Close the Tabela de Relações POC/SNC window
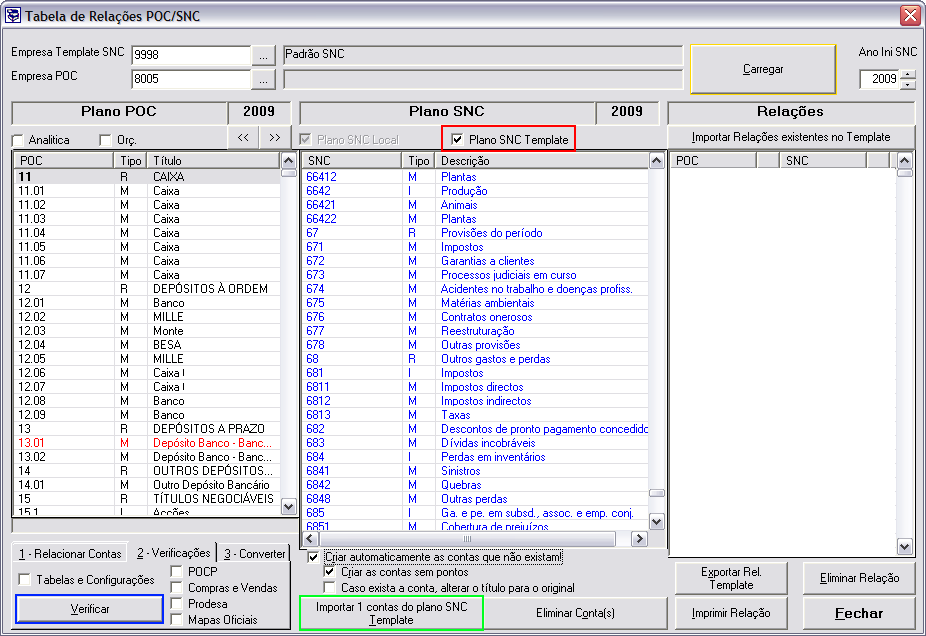This screenshot has height=636, width=926. (911, 15)
